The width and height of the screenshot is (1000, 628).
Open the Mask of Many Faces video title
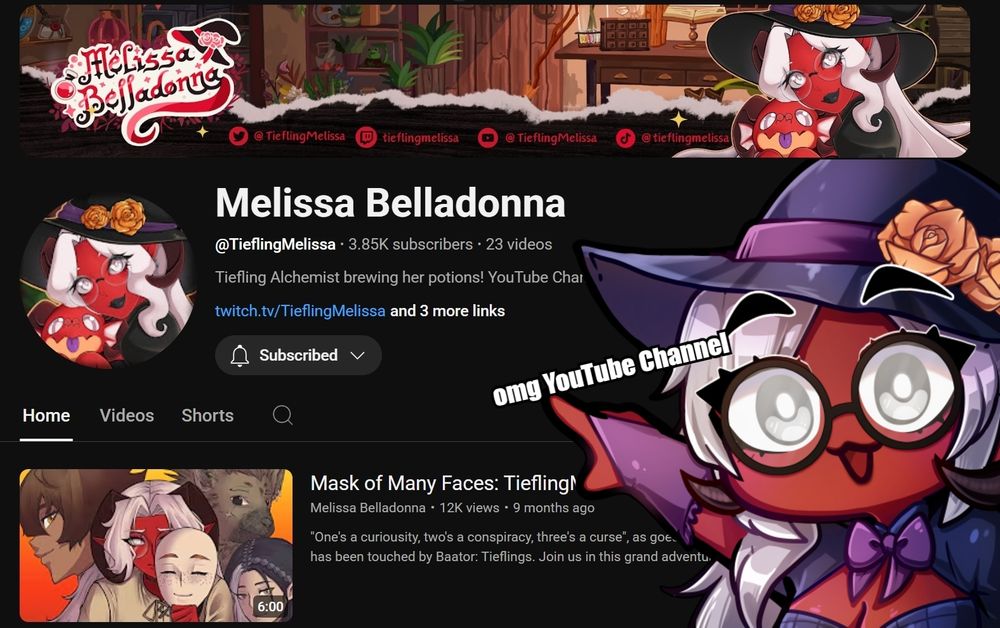(443, 483)
